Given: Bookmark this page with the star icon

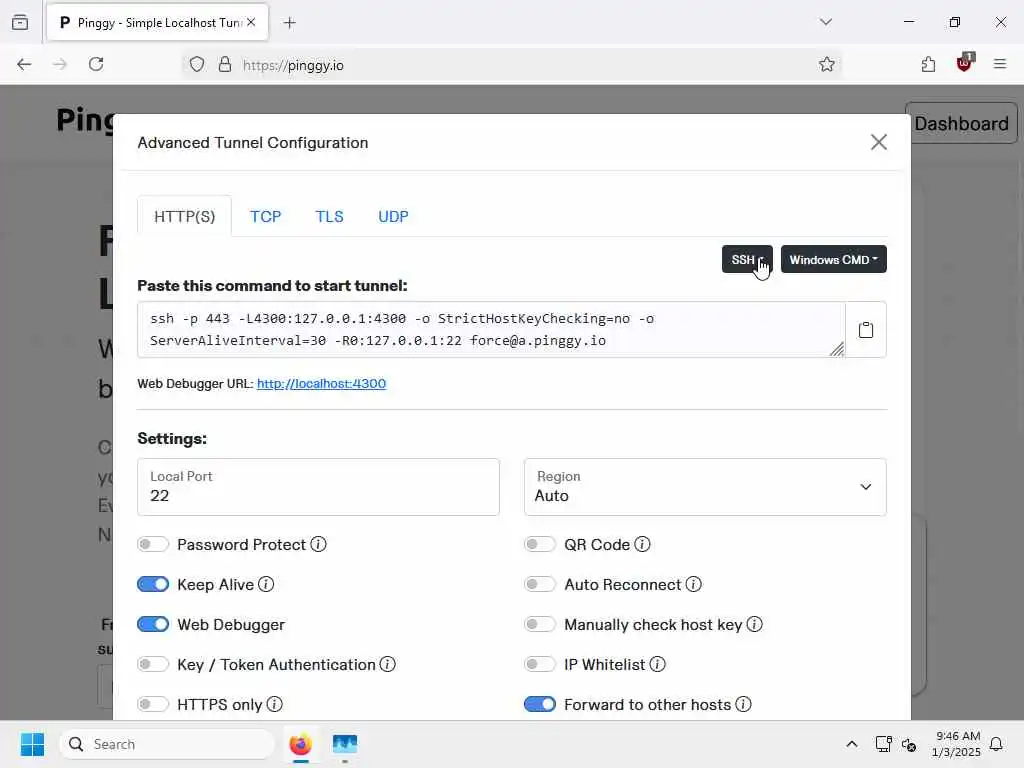Looking at the screenshot, I should pos(827,64).
